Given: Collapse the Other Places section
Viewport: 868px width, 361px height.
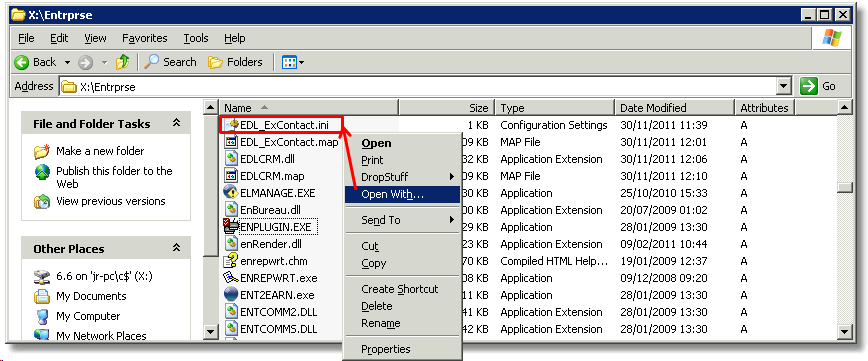Looking at the screenshot, I should 176,248.
